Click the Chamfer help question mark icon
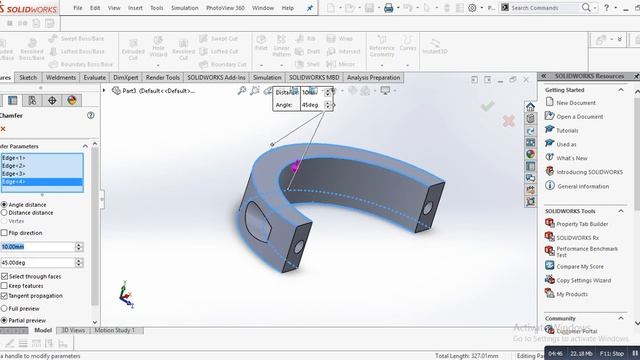 (x=91, y=116)
